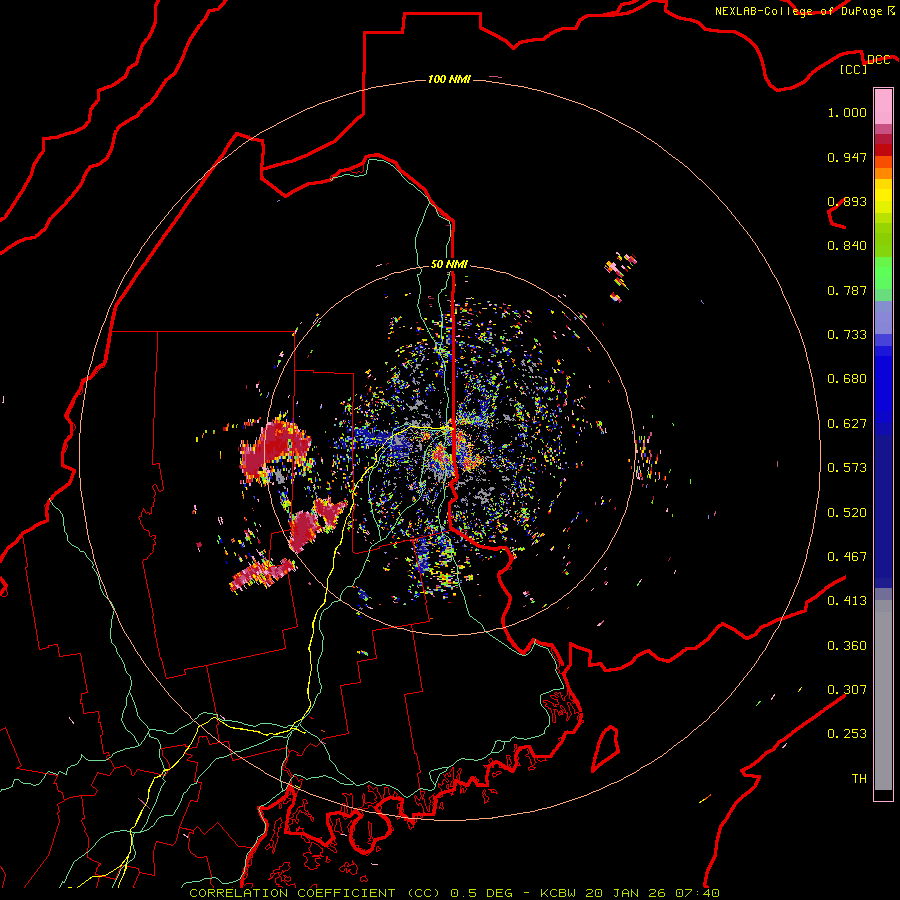
Task: Select the 0.947 scale value
Action: [847, 157]
